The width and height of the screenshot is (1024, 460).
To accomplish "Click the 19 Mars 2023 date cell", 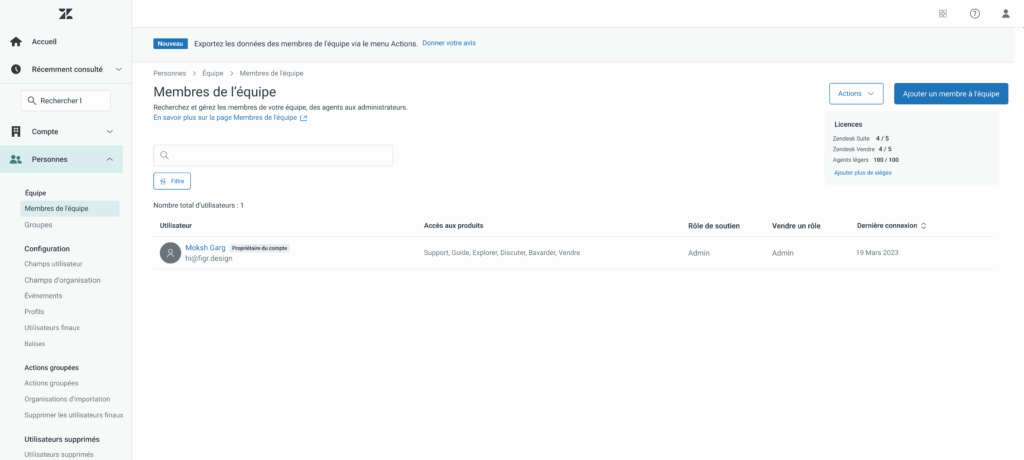I will pyautogui.click(x=877, y=253).
